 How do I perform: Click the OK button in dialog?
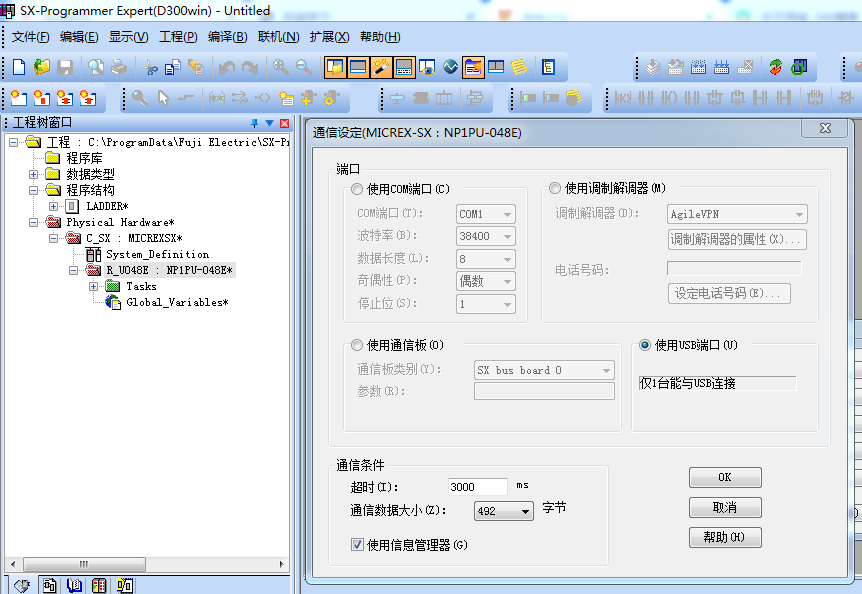pyautogui.click(x=725, y=477)
